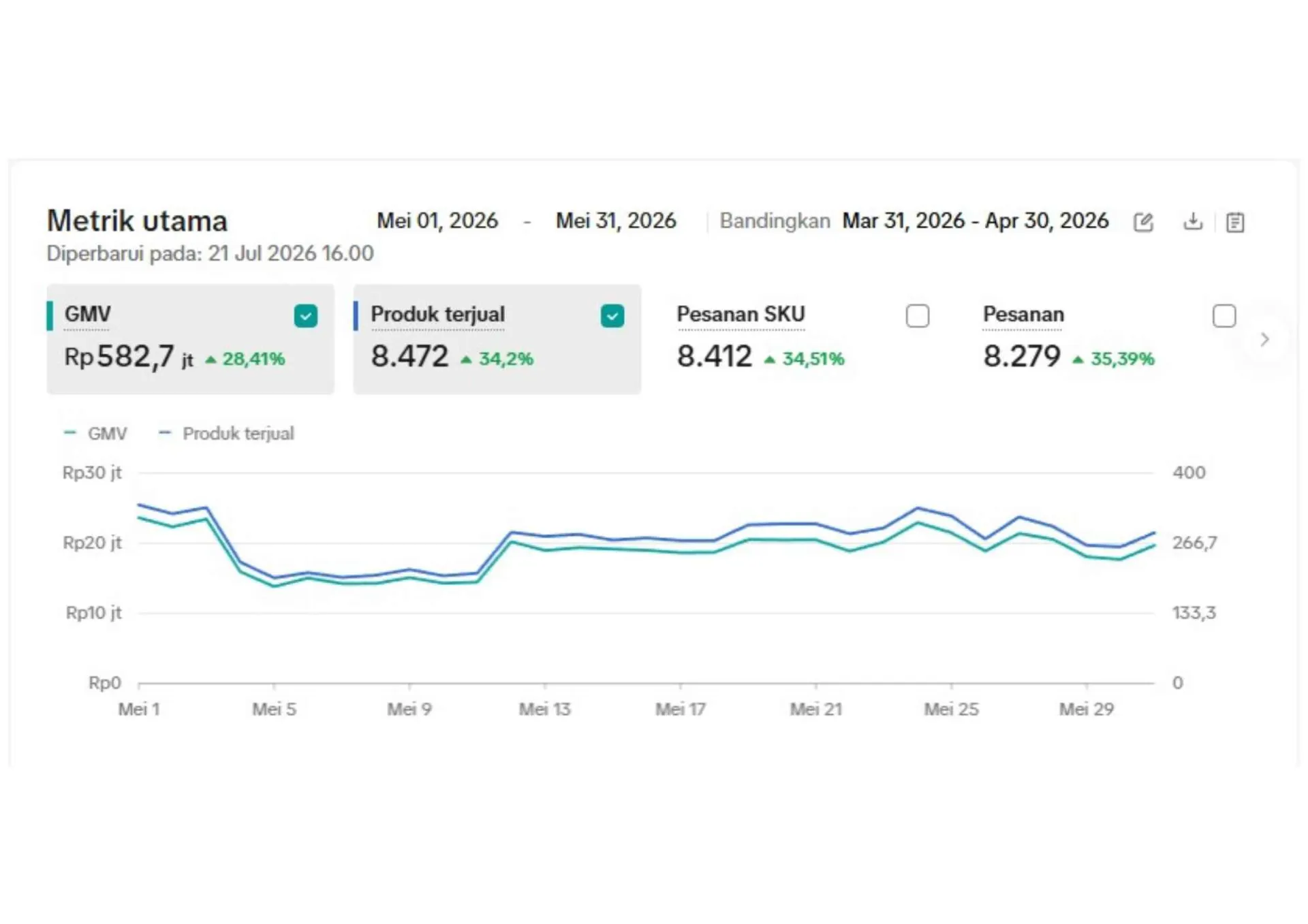Image resolution: width=1308 pixels, height=924 pixels.
Task: Open start date Mei 01, 2026
Action: (x=437, y=221)
